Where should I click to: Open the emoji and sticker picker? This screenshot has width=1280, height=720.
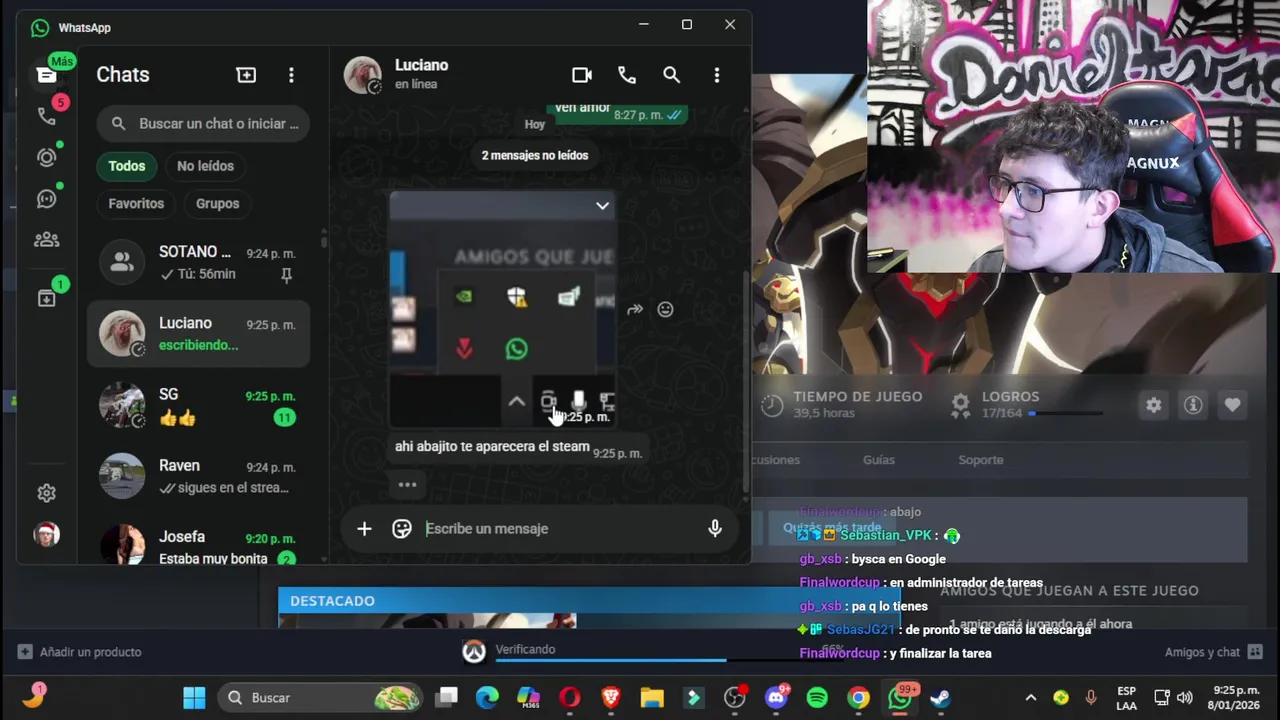click(402, 529)
